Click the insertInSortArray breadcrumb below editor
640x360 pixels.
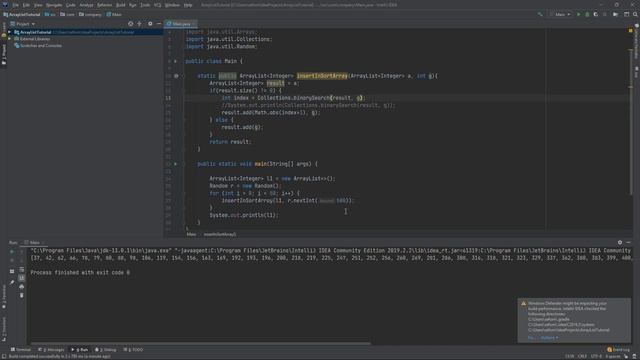(220, 234)
